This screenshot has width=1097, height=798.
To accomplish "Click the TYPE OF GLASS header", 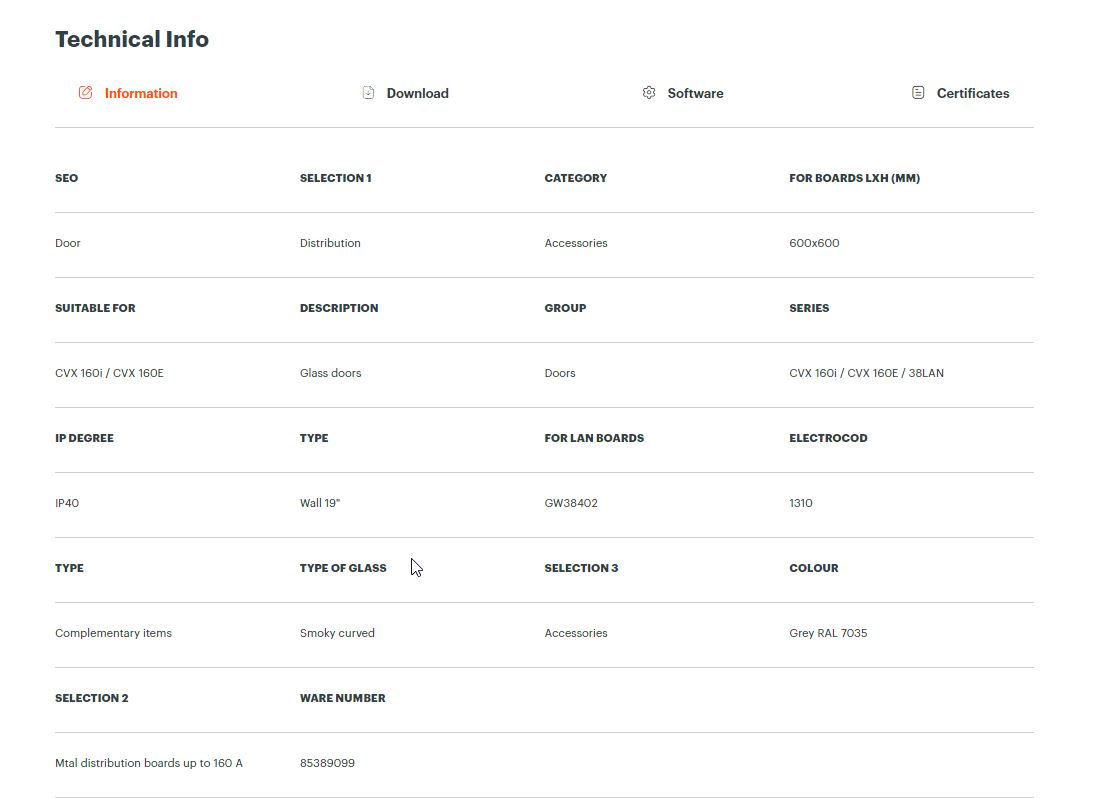I will coord(343,568).
